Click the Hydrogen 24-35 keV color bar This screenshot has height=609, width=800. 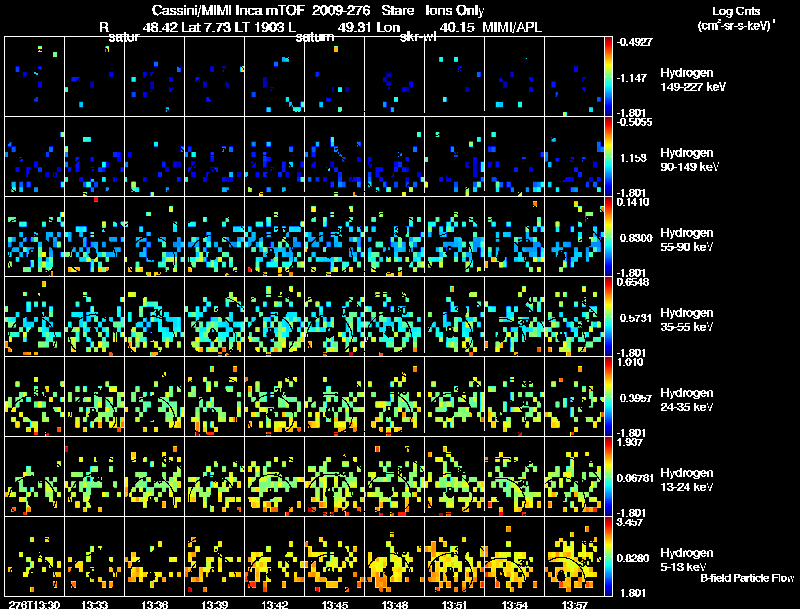click(608, 396)
